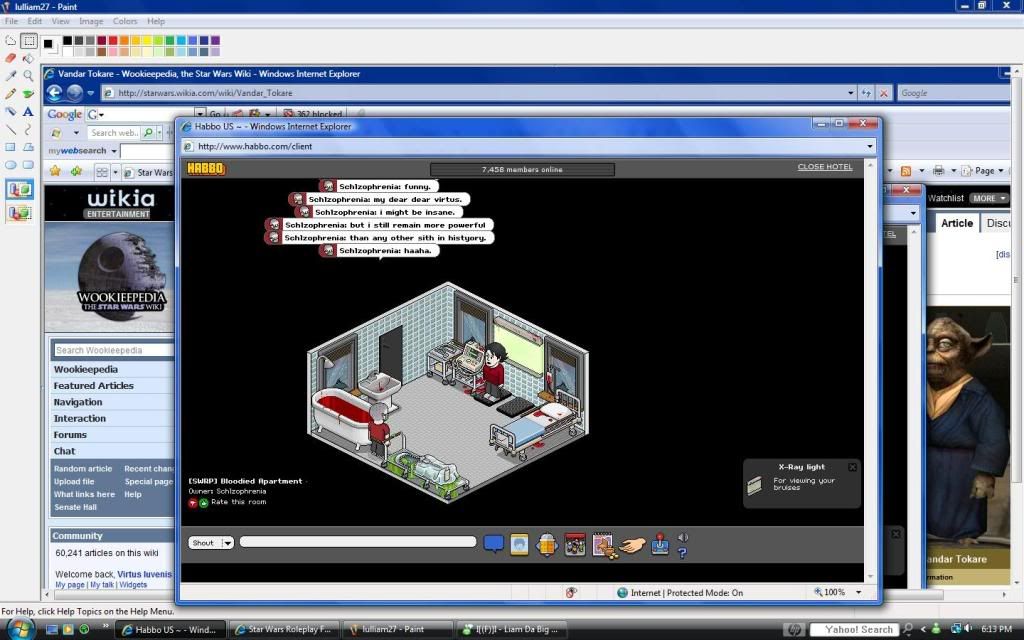The image size is (1024, 640).
Task: Click the CLOSE HOTEL link
Action: [x=825, y=167]
